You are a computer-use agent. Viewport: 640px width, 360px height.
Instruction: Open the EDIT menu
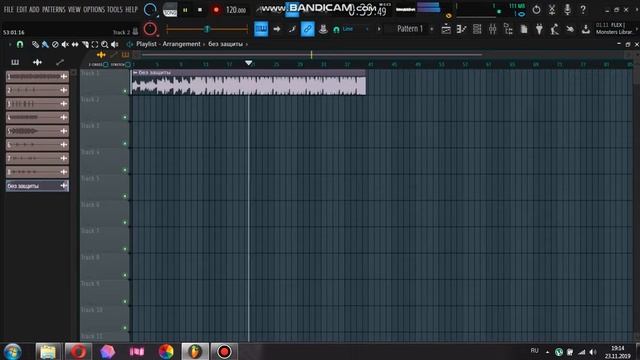coord(22,9)
